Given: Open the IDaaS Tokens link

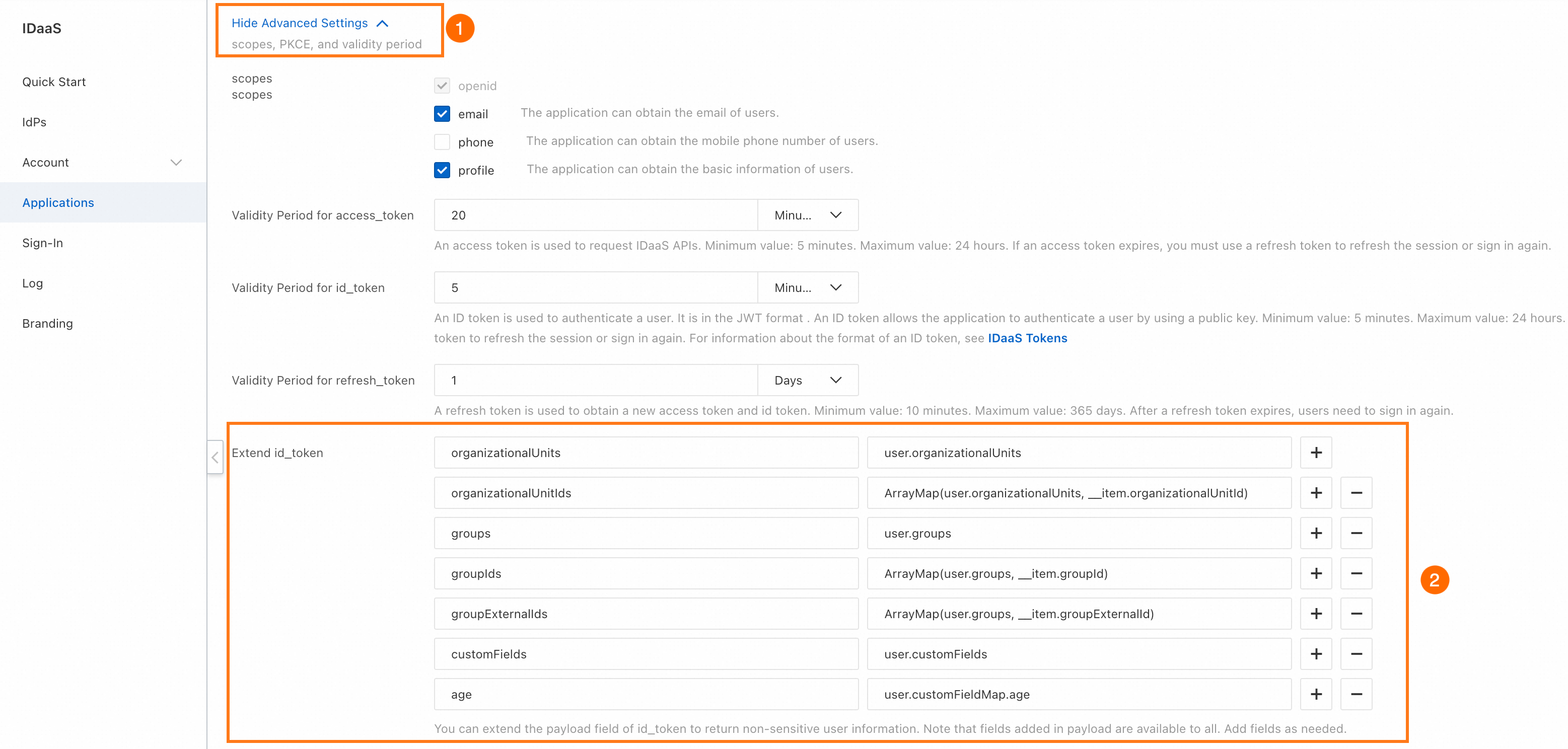Looking at the screenshot, I should [1027, 338].
